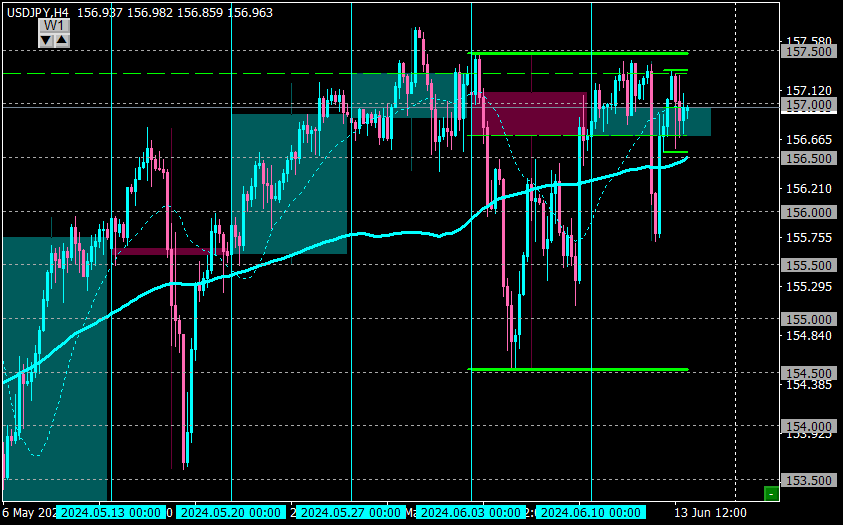Viewport: 843px width, 525px height.
Task: Click the up arrow under W1
Action: click(62, 40)
